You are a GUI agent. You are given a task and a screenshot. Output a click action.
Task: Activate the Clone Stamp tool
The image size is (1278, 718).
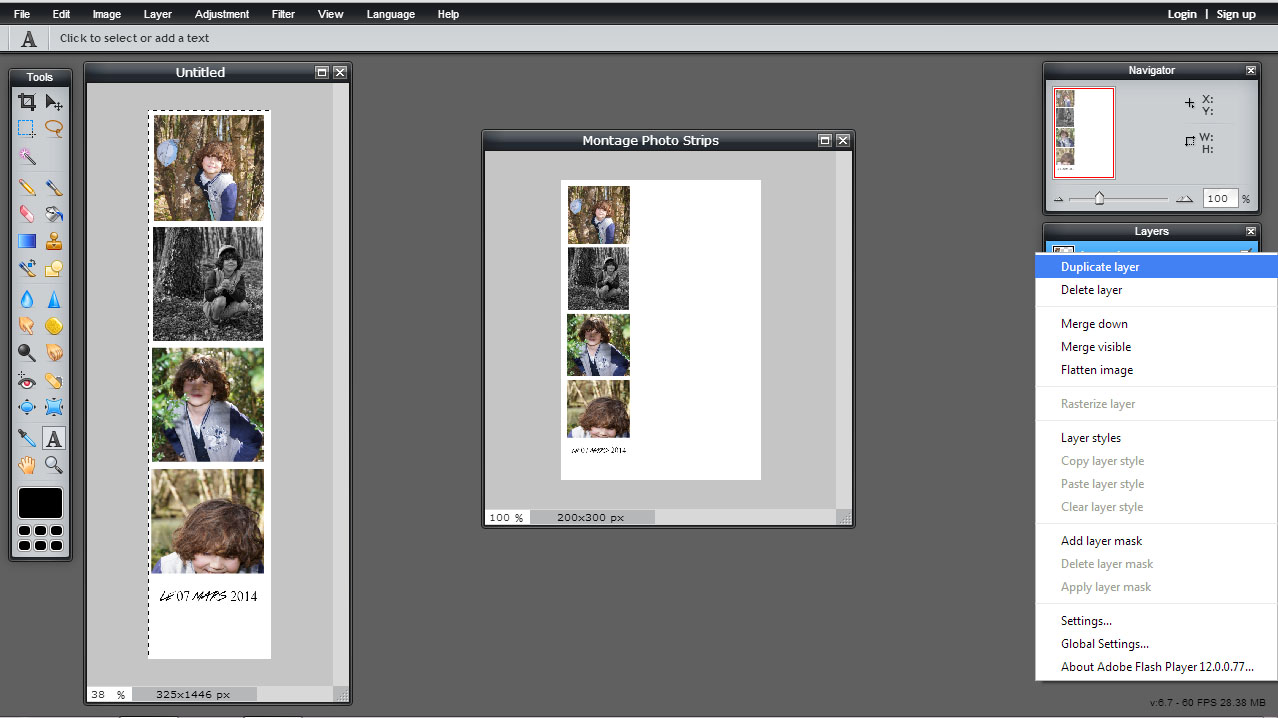click(54, 241)
